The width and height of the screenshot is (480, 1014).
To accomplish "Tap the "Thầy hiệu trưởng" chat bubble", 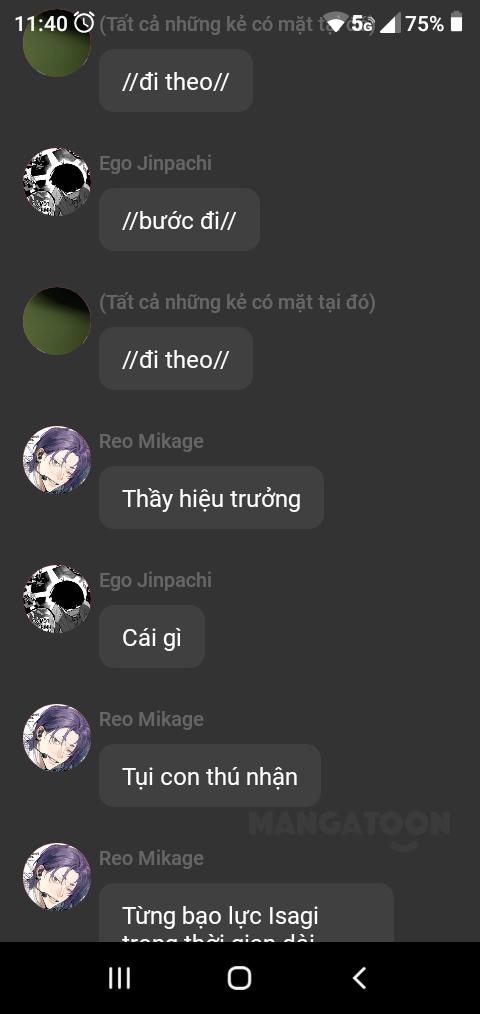I will [212, 498].
